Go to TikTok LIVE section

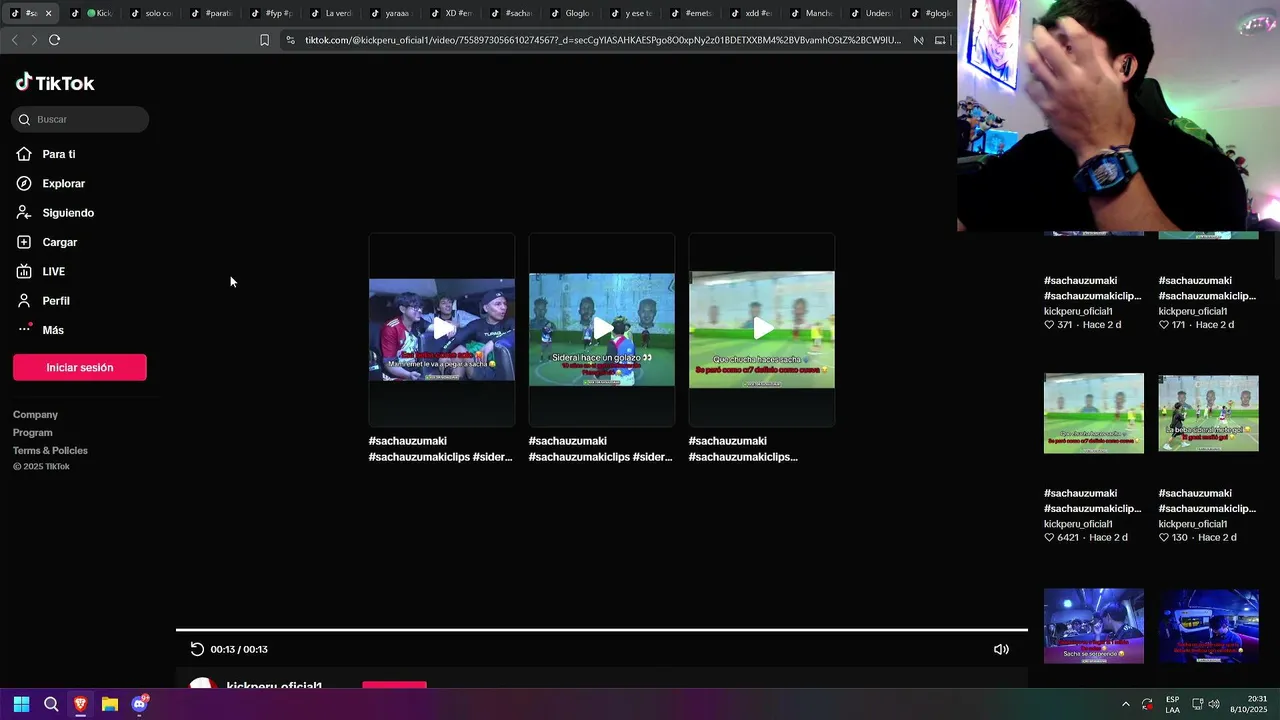click(53, 271)
